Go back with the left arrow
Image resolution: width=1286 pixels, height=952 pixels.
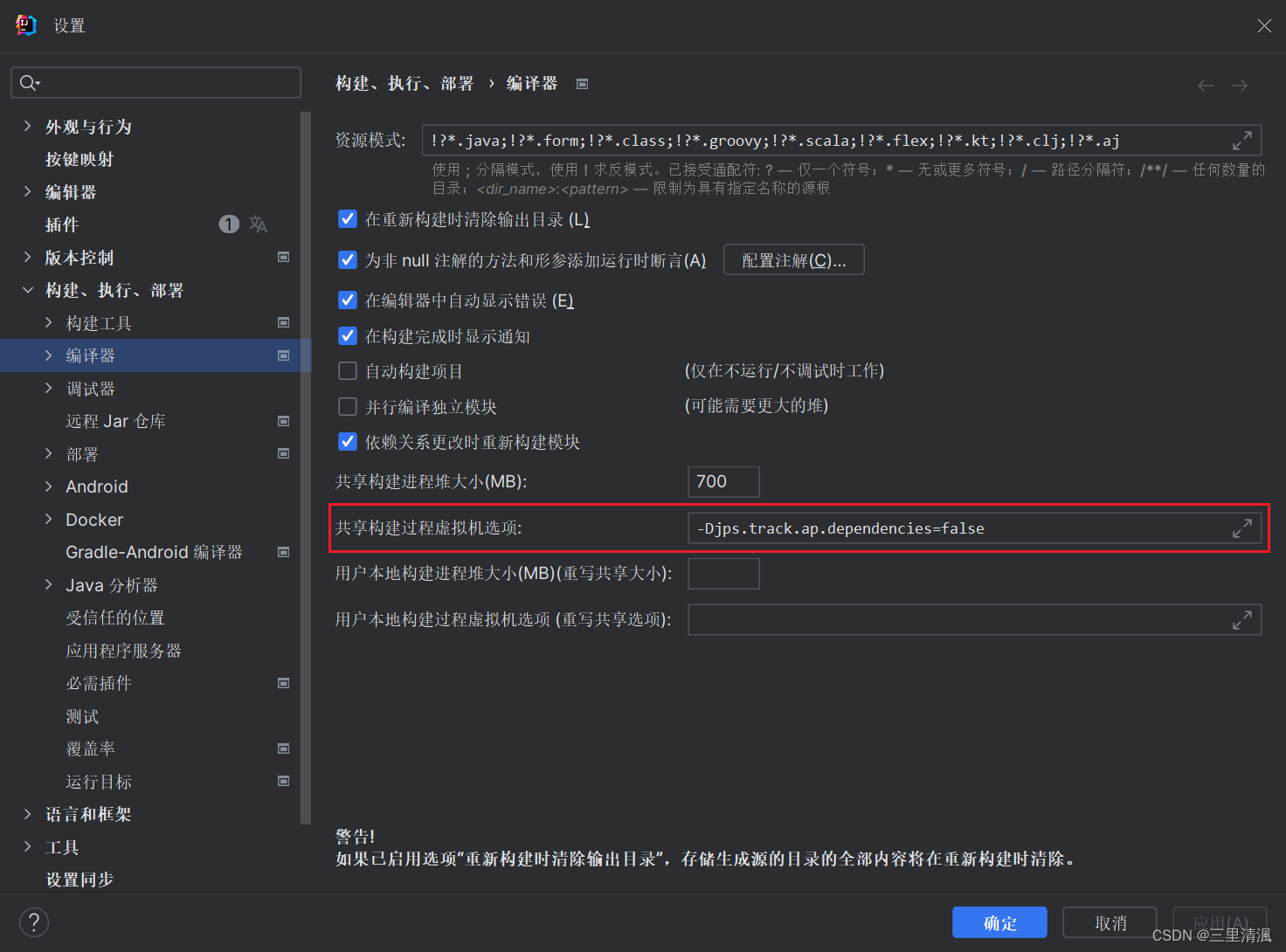coord(1206,86)
